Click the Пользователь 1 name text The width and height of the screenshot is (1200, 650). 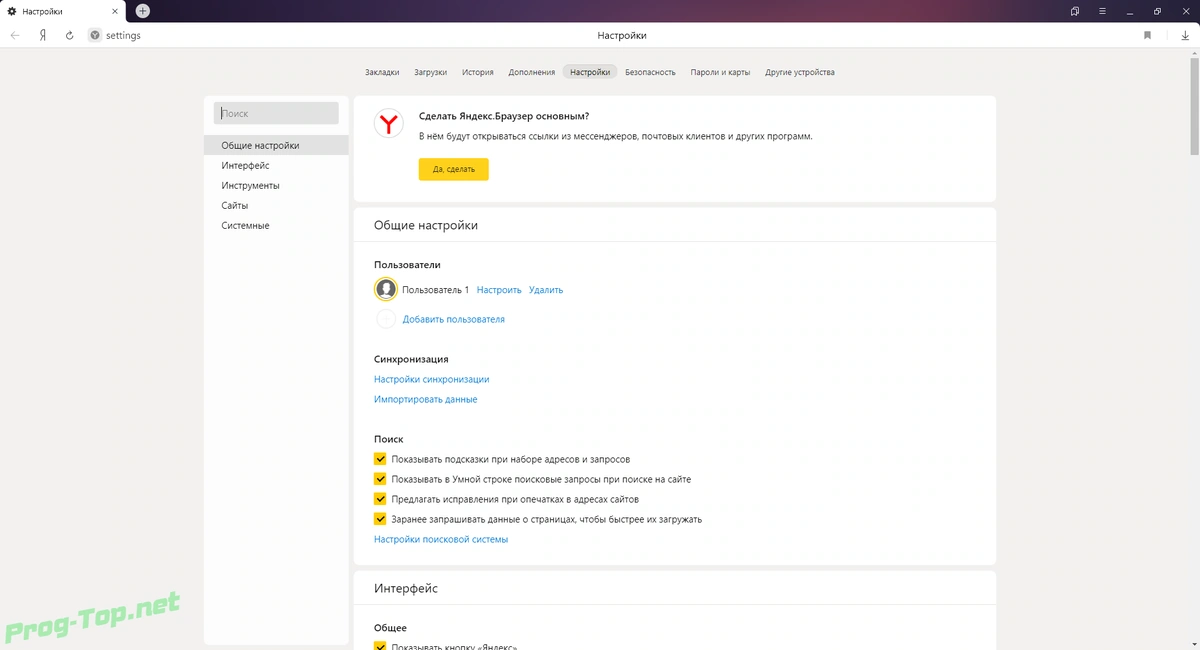(x=435, y=290)
